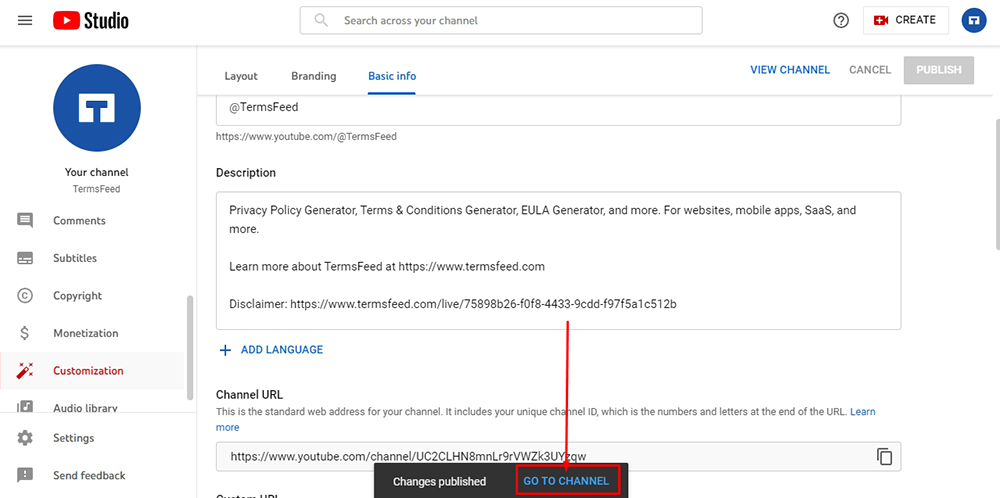Open Monetization in the sidebar
Image resolution: width=1000 pixels, height=498 pixels.
[x=92, y=333]
